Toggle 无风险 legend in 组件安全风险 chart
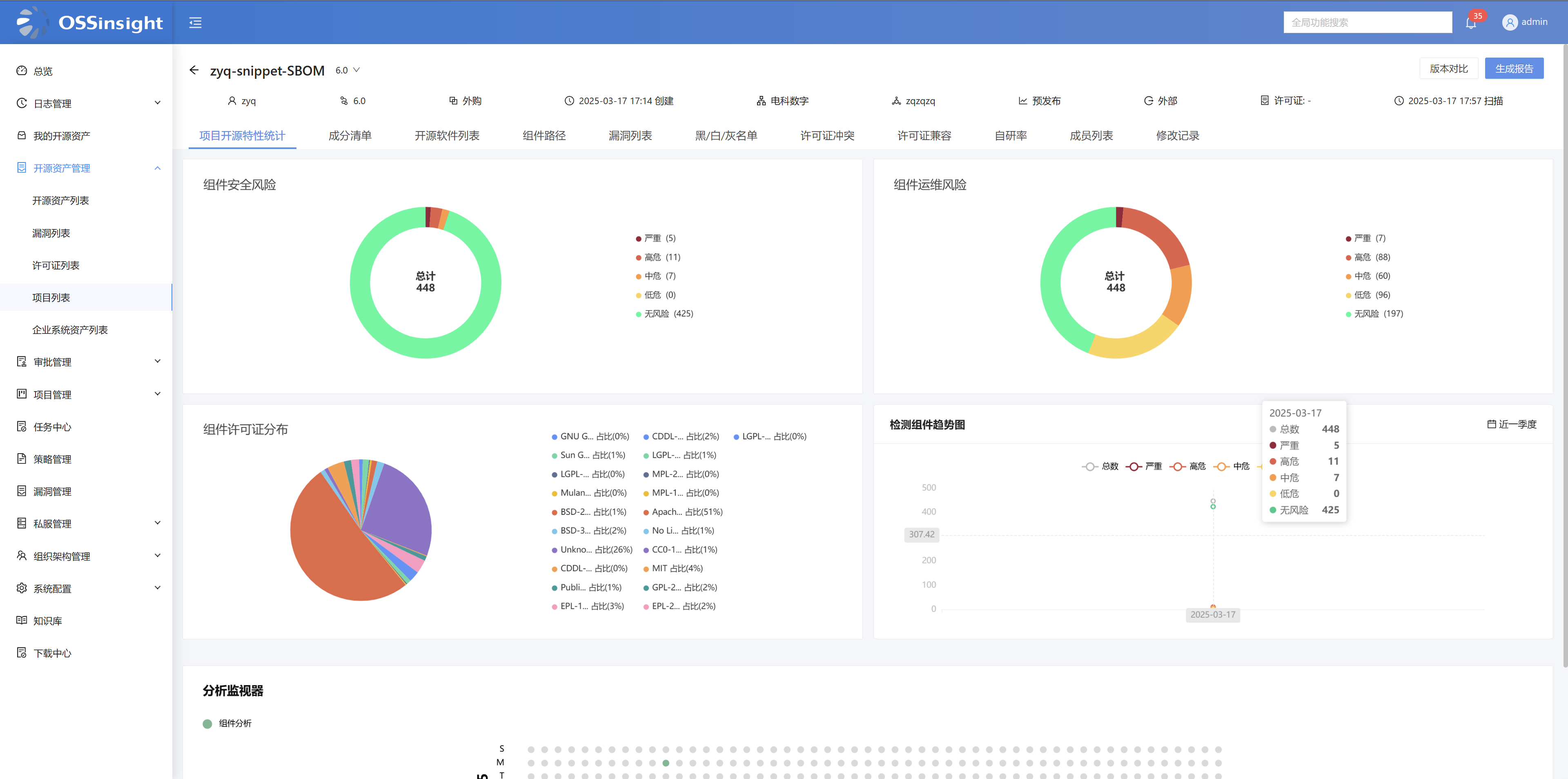The width and height of the screenshot is (1568, 779). click(x=664, y=314)
